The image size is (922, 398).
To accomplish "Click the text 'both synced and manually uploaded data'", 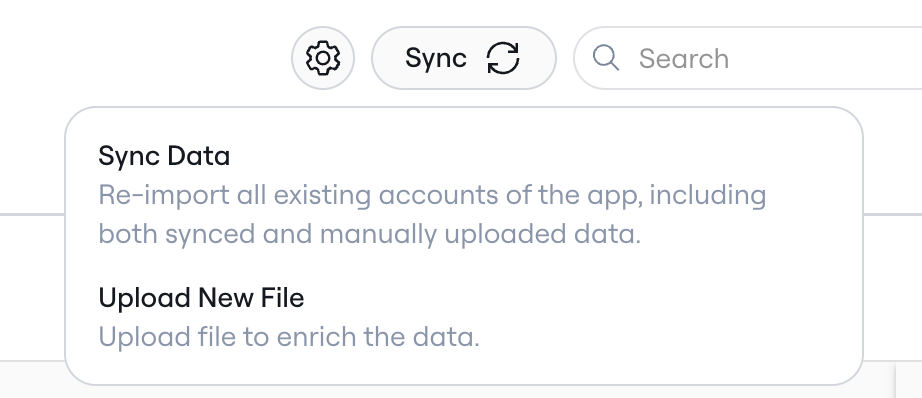I will pyautogui.click(x=369, y=235).
